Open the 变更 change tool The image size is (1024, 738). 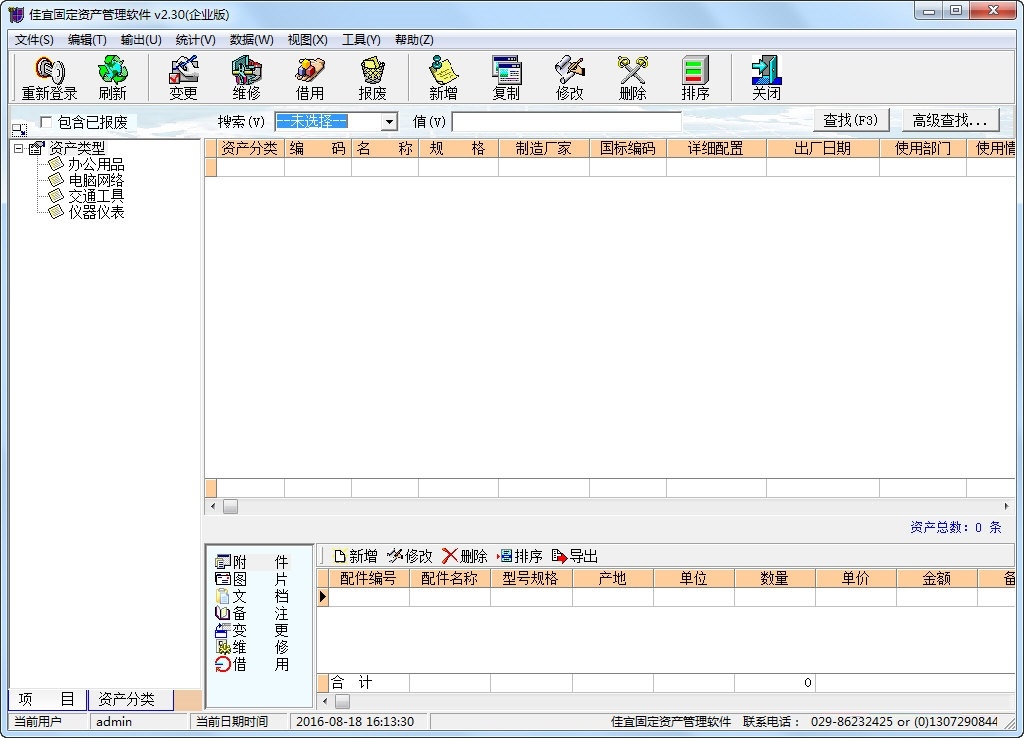[x=183, y=78]
